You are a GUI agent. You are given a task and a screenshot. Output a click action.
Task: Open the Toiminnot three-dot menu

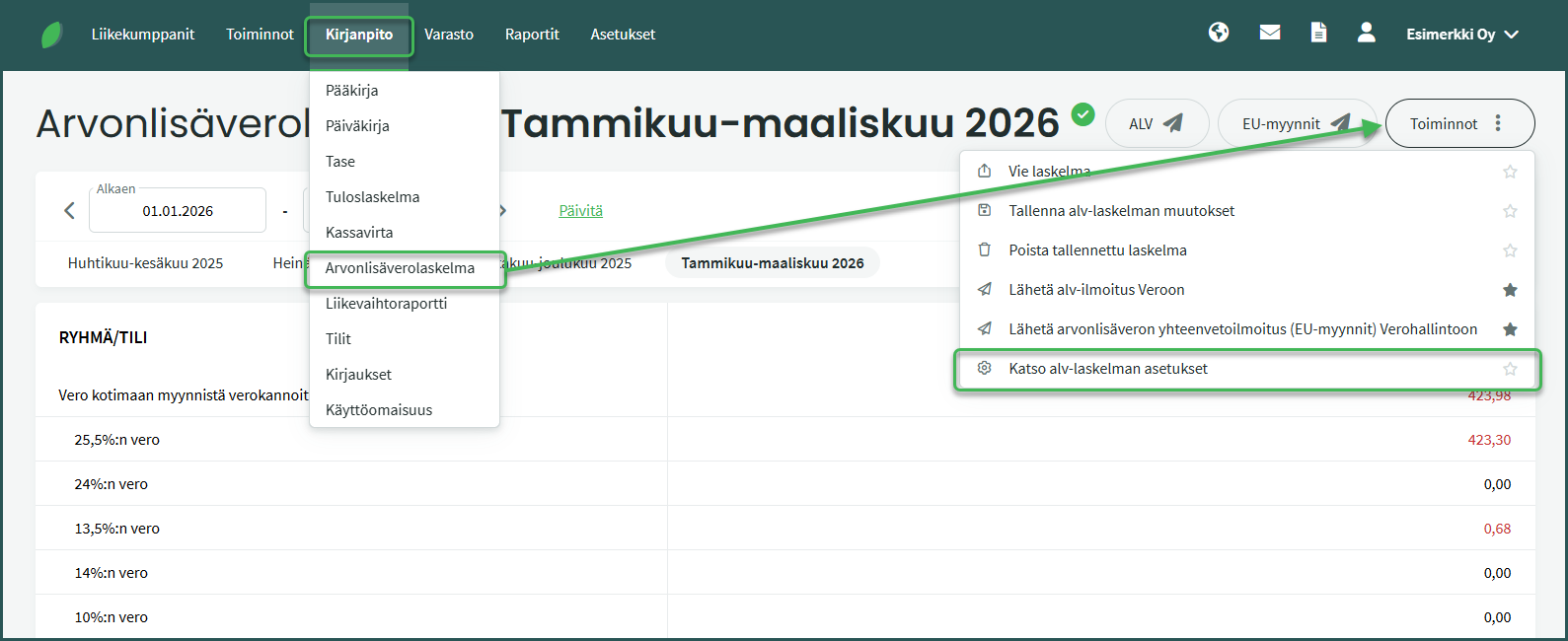[1459, 123]
